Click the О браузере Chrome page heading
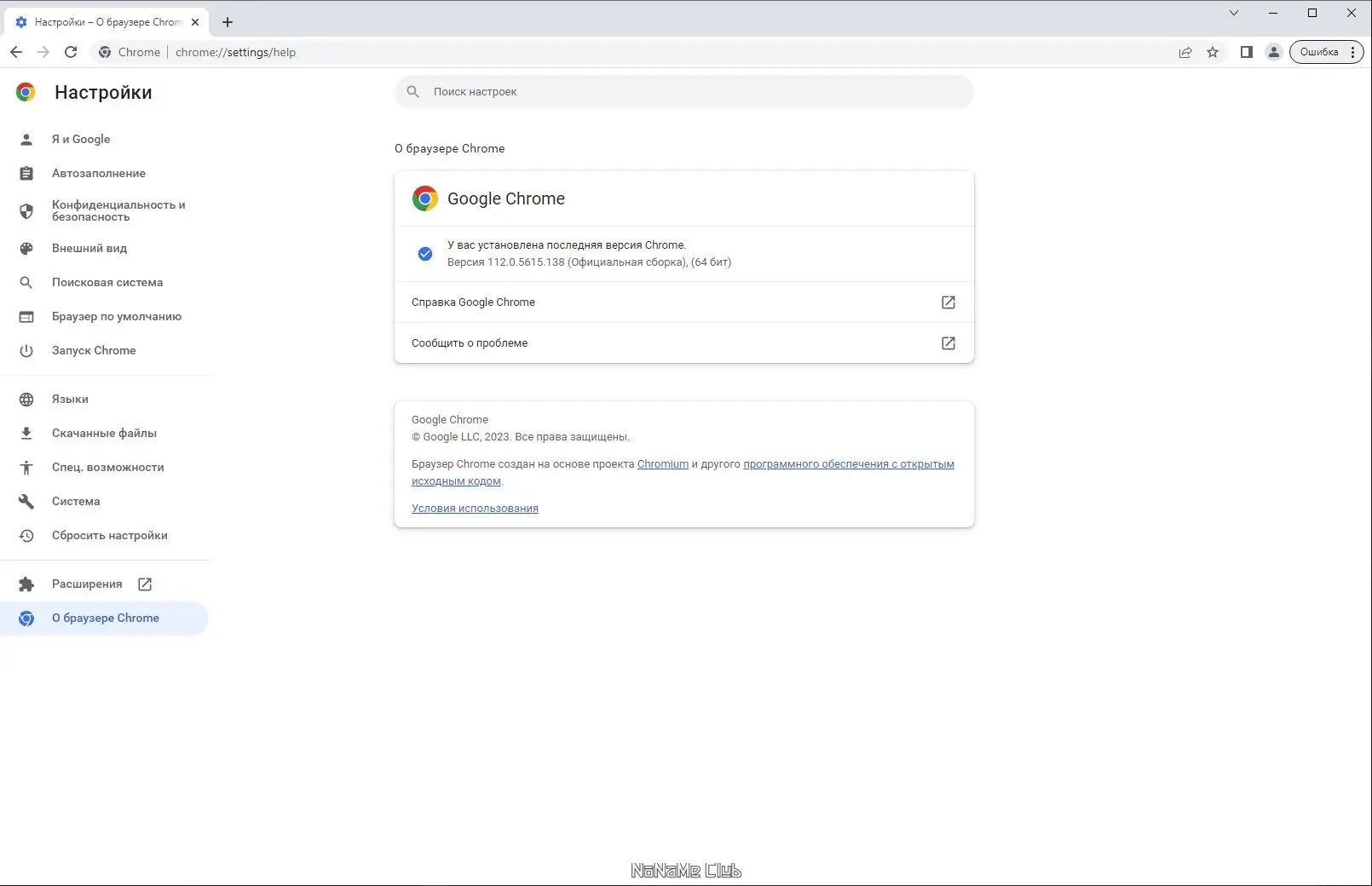 pos(449,148)
